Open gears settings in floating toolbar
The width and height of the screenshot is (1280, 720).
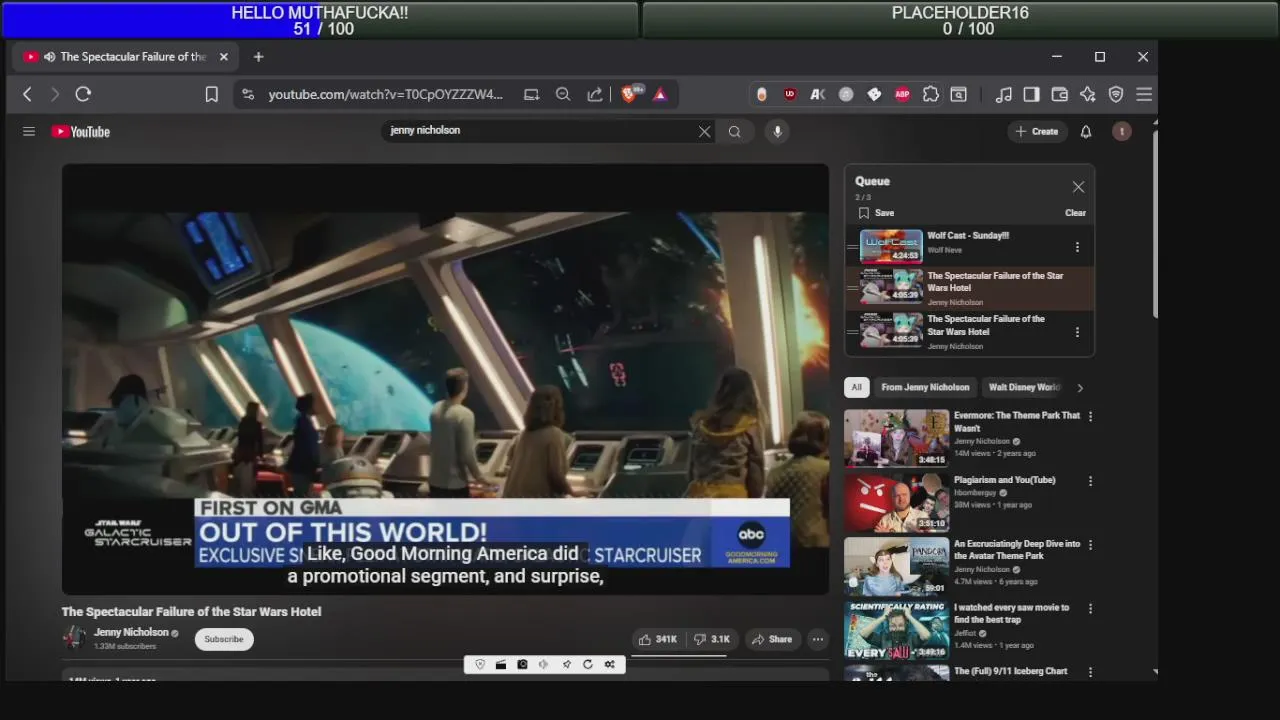click(610, 664)
